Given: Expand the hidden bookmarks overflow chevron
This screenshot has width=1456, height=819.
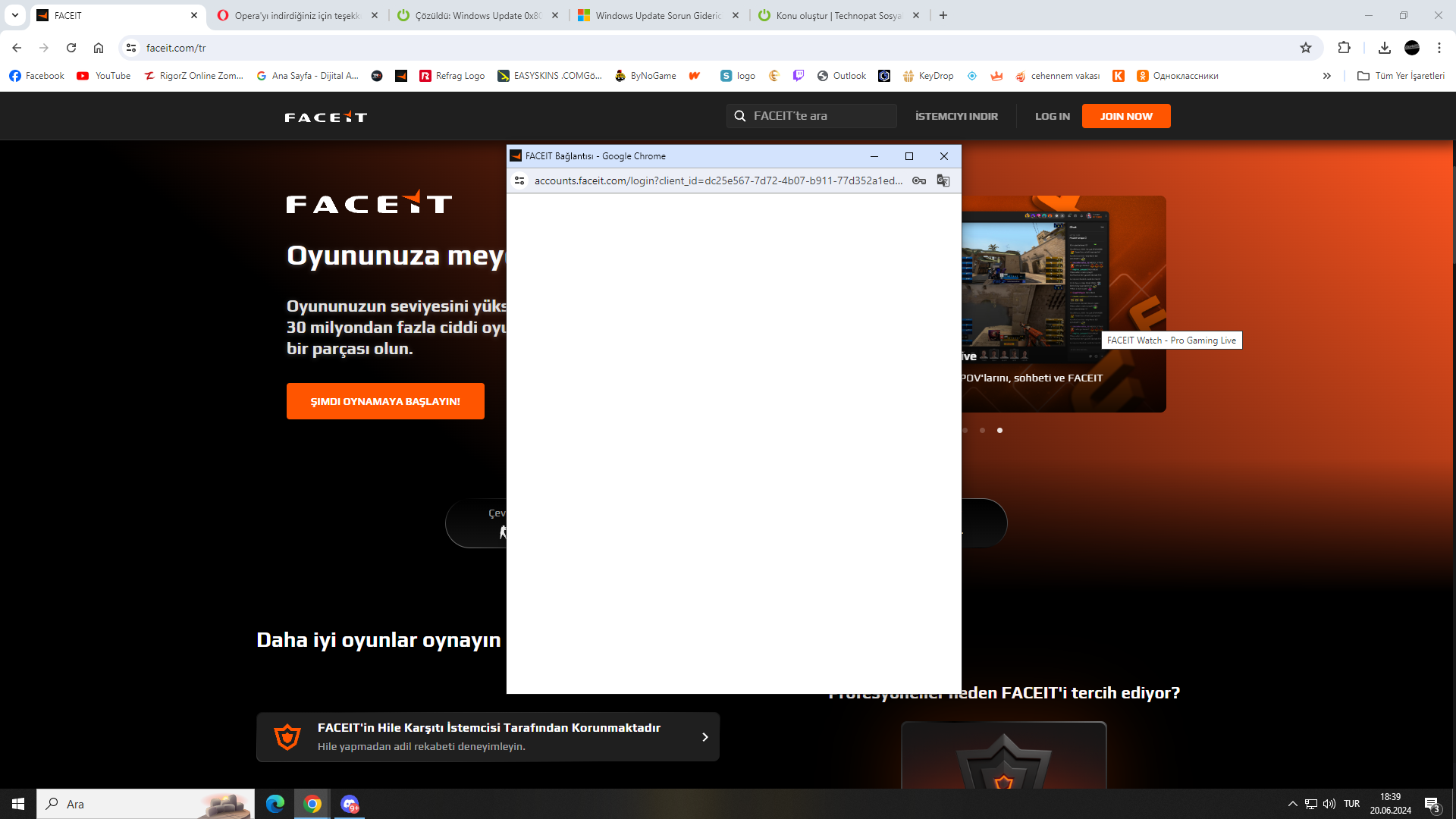Looking at the screenshot, I should tap(1326, 76).
